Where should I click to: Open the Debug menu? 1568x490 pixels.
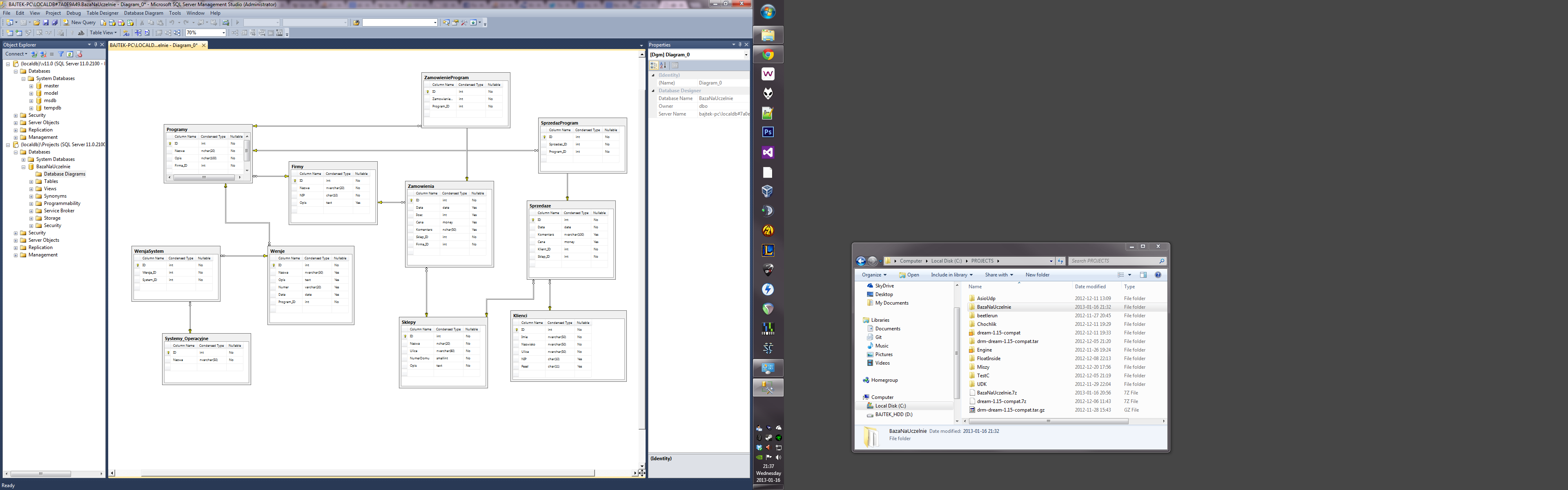pyautogui.click(x=73, y=13)
